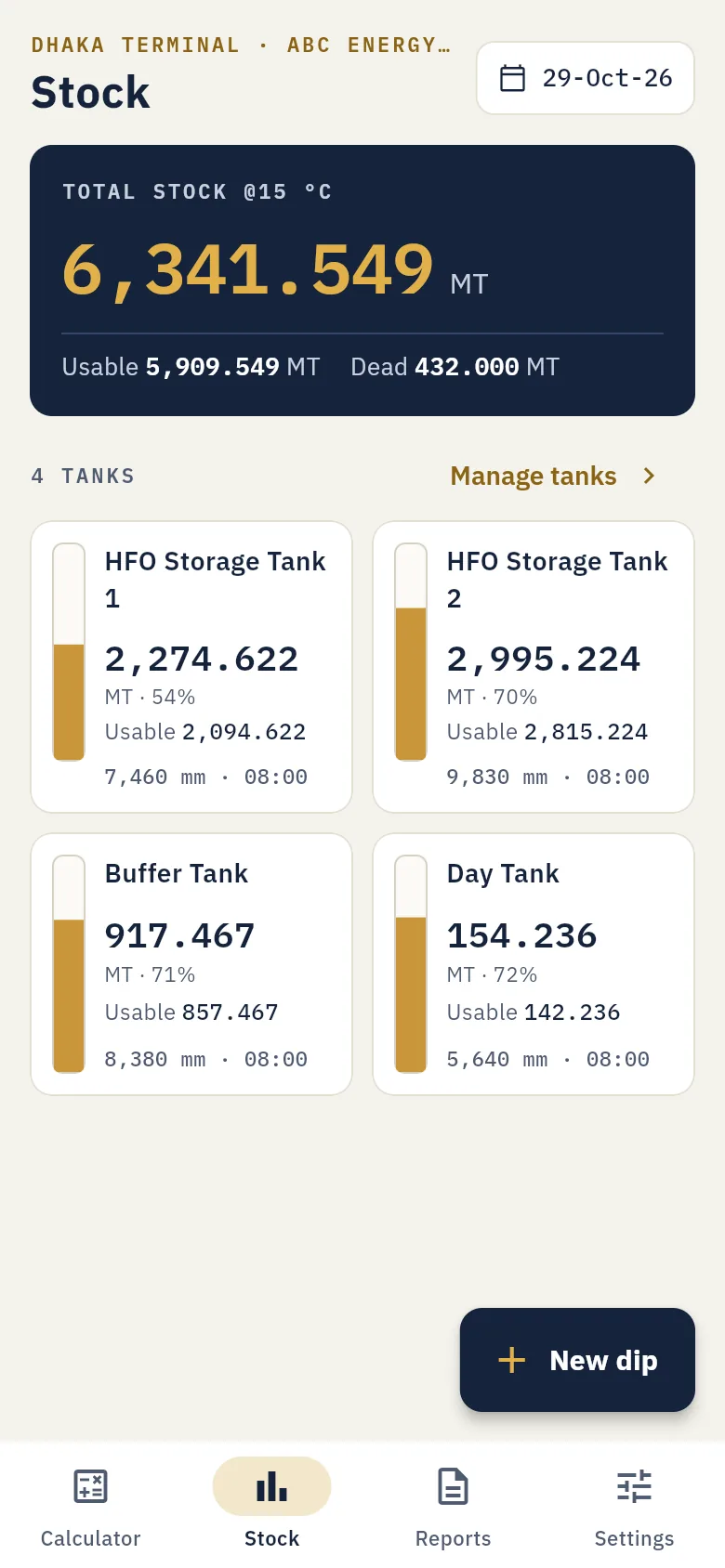Select the Stock bar chart icon

(271, 1486)
